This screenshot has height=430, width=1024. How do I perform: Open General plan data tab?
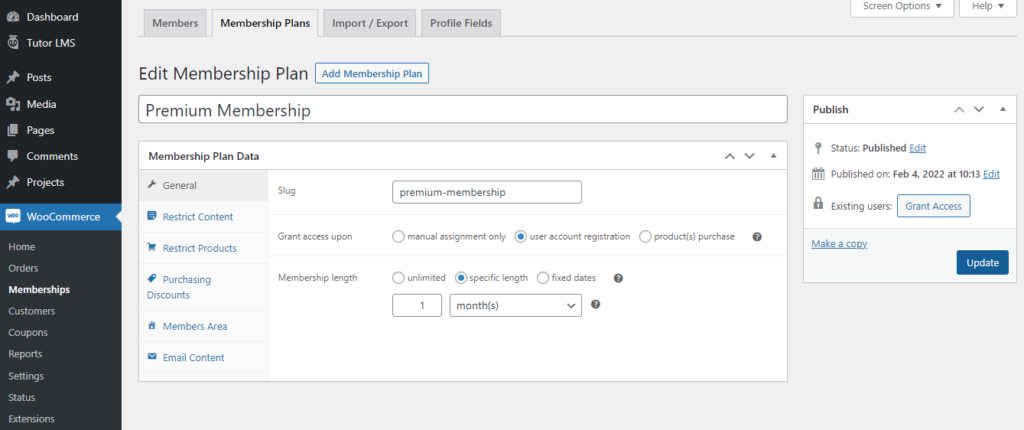[x=204, y=186]
